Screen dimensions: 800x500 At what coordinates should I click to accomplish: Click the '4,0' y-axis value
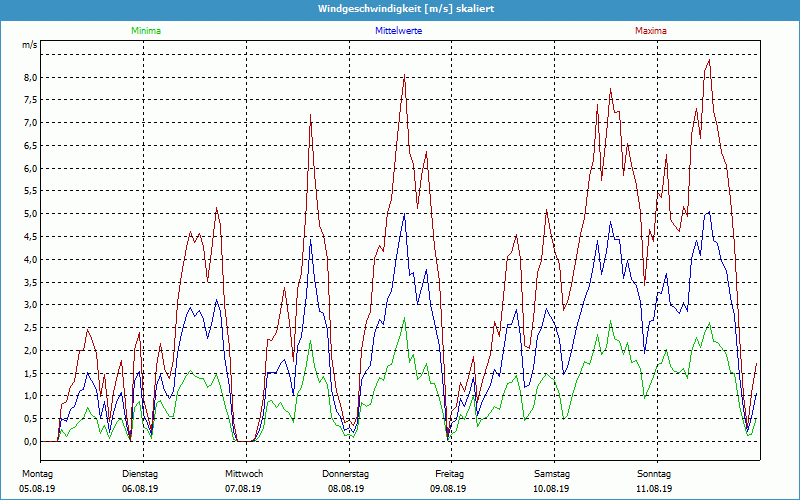31,259
